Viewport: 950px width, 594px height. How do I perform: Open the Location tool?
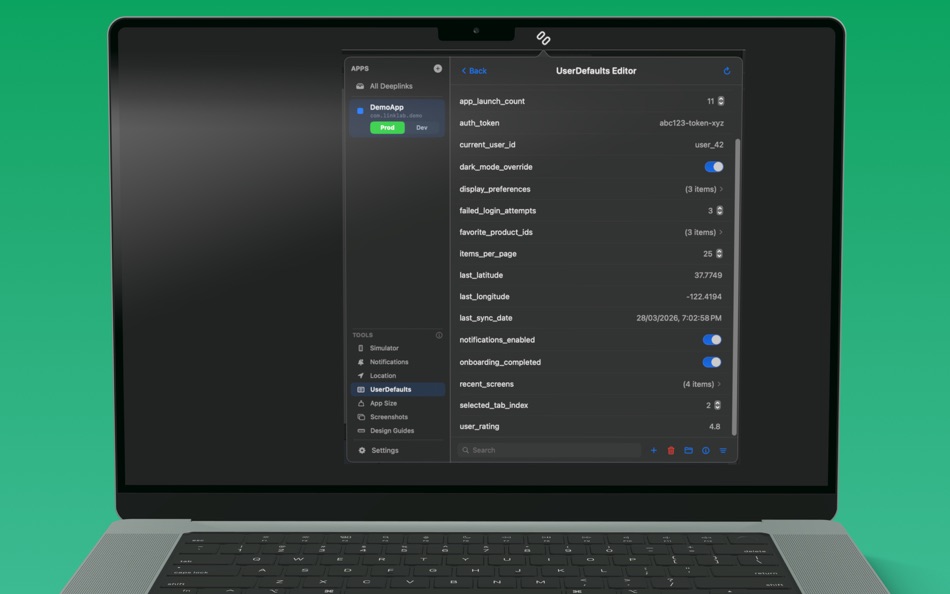click(x=381, y=375)
